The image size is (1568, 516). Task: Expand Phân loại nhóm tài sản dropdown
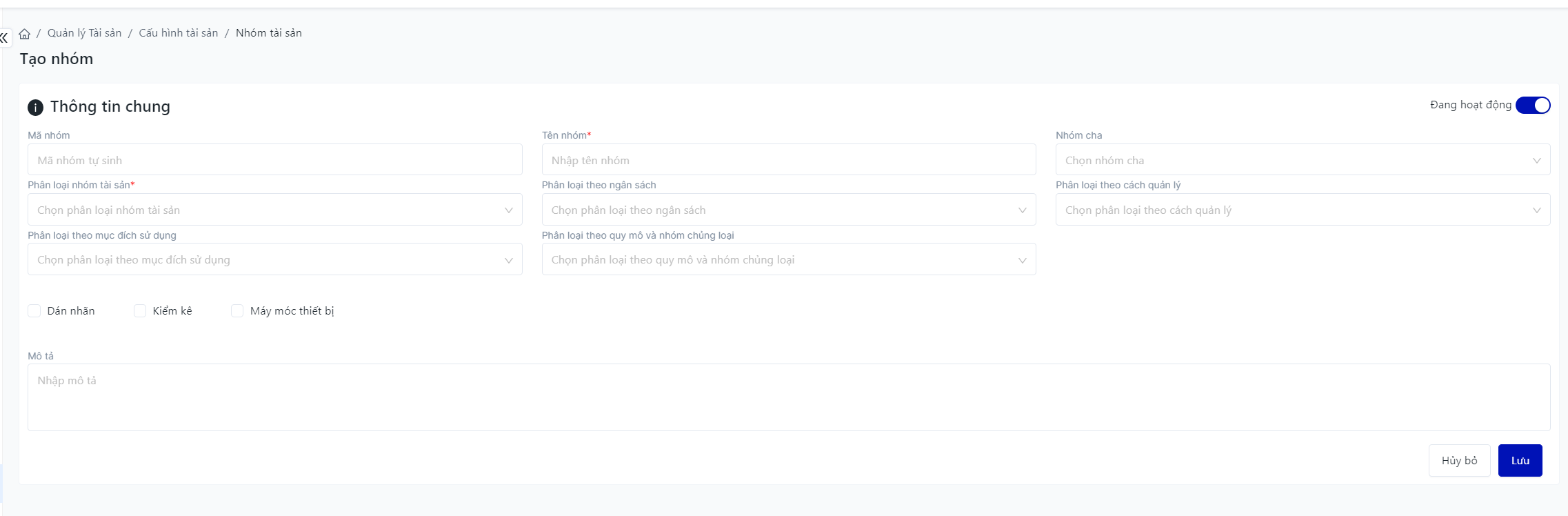point(274,210)
